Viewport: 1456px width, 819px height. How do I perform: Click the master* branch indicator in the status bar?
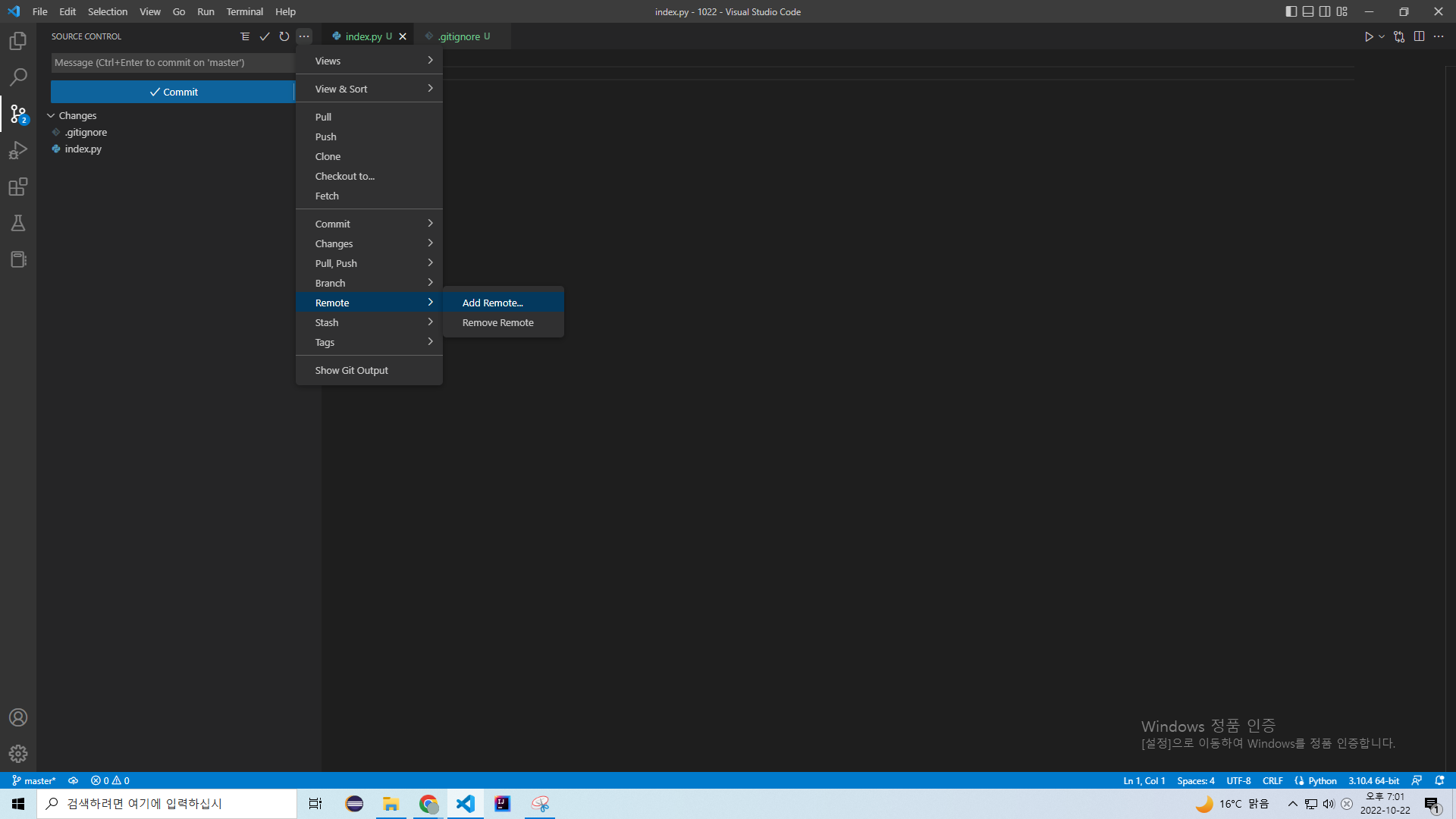[34, 780]
